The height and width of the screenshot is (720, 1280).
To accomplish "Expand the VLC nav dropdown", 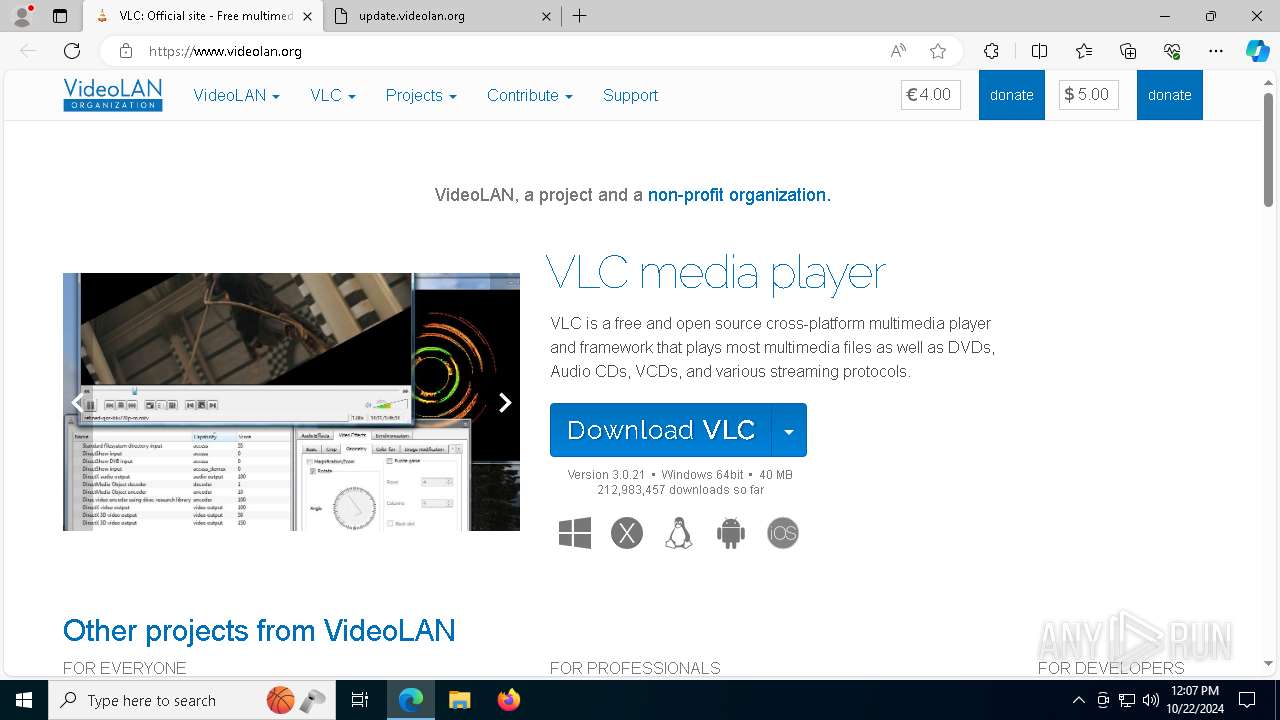I will coord(333,95).
